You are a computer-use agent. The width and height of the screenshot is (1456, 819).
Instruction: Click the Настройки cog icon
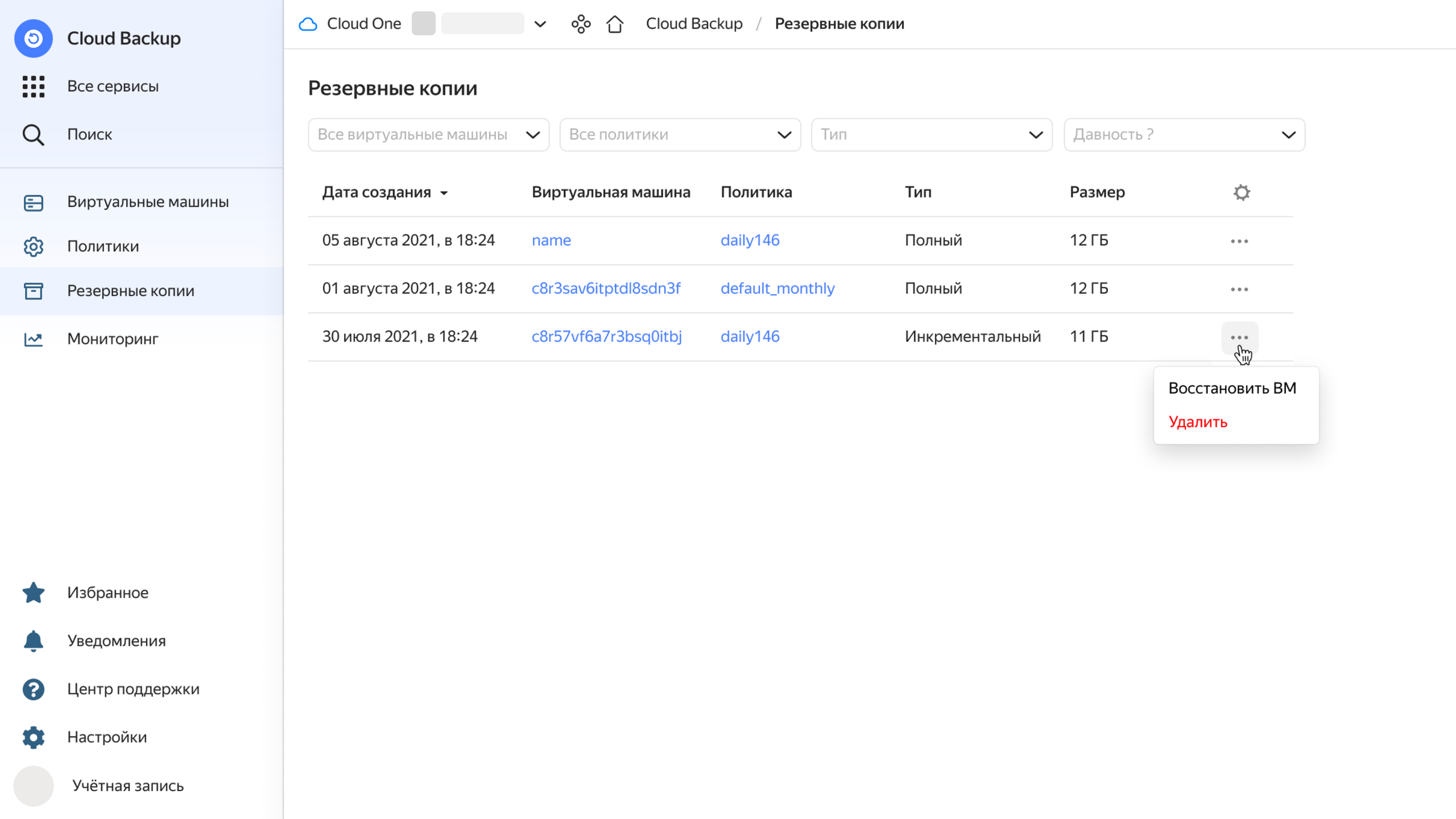(x=34, y=737)
